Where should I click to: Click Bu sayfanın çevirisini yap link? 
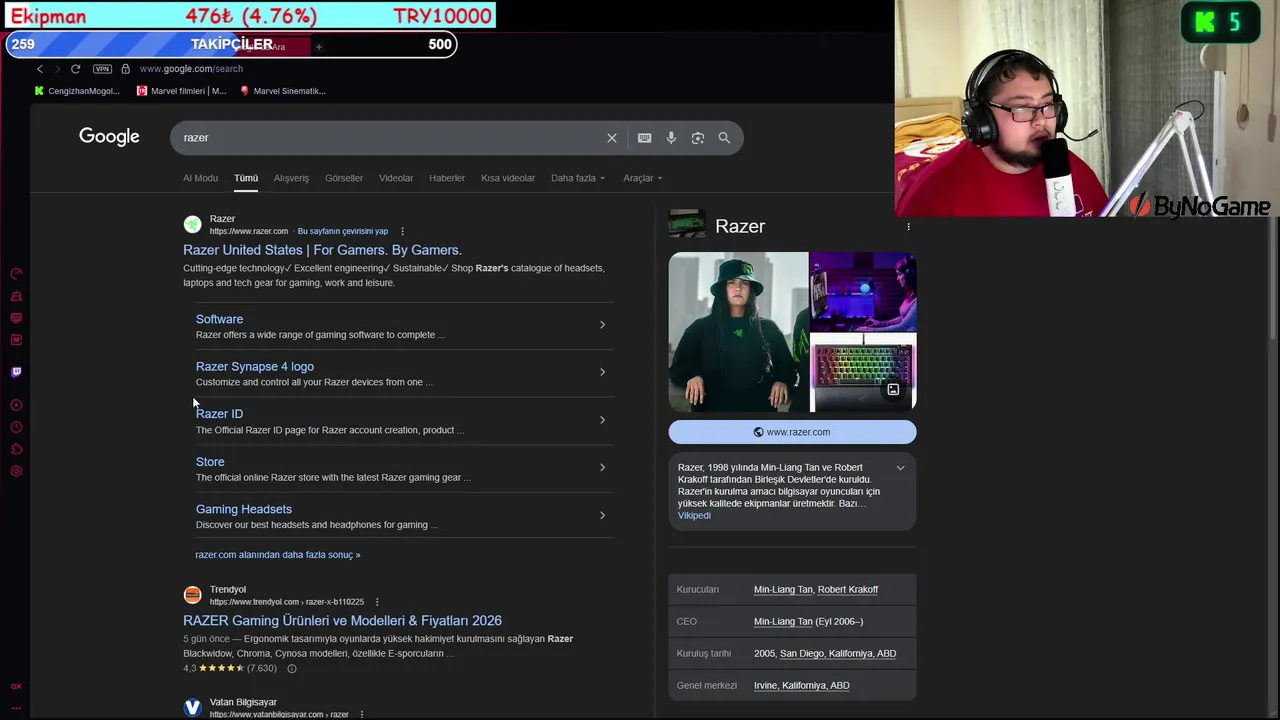coord(343,231)
